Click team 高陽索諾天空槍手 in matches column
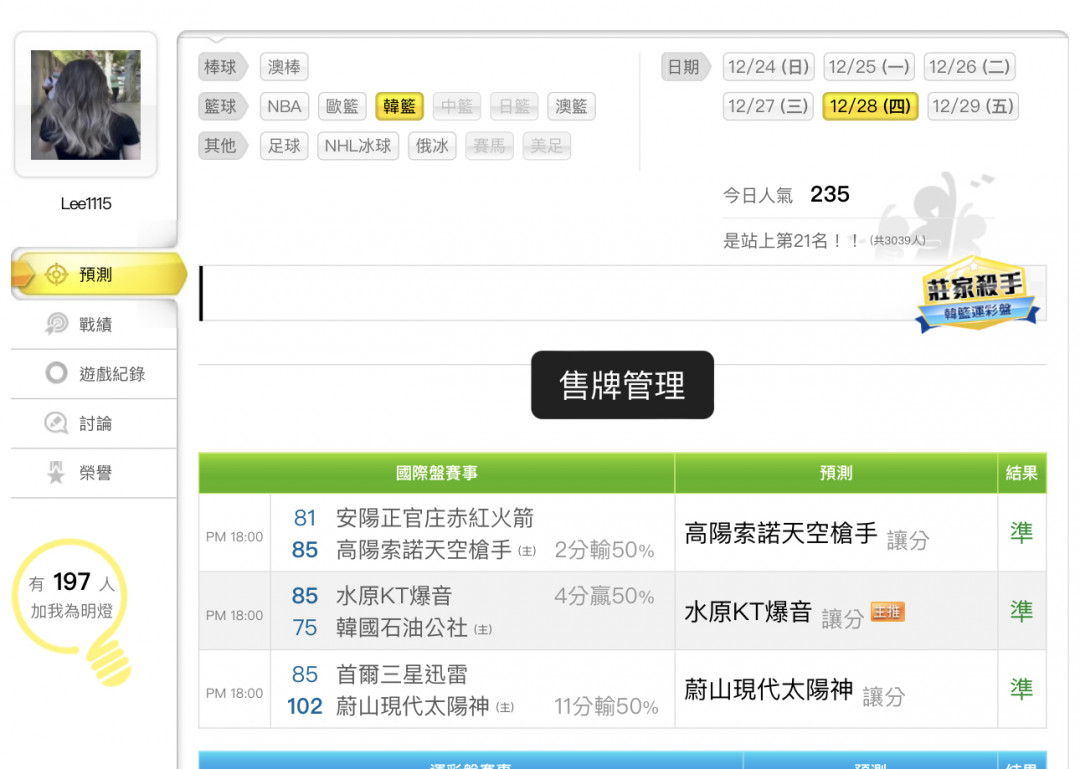Screen dimensions: 1080x769 coord(424,550)
